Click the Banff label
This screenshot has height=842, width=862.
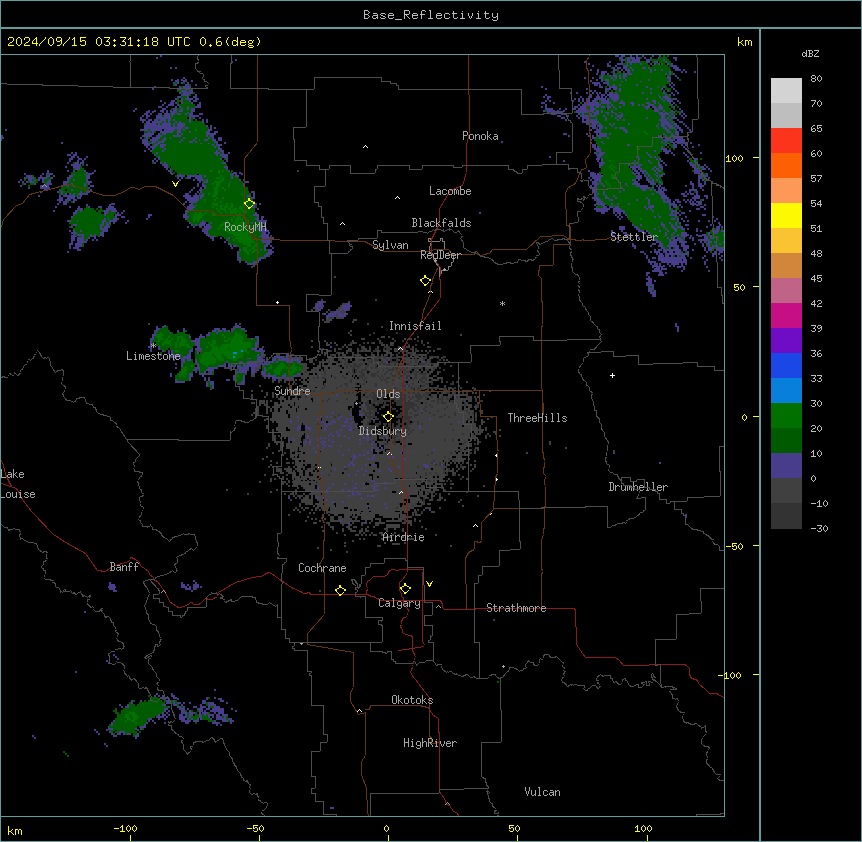pyautogui.click(x=124, y=567)
